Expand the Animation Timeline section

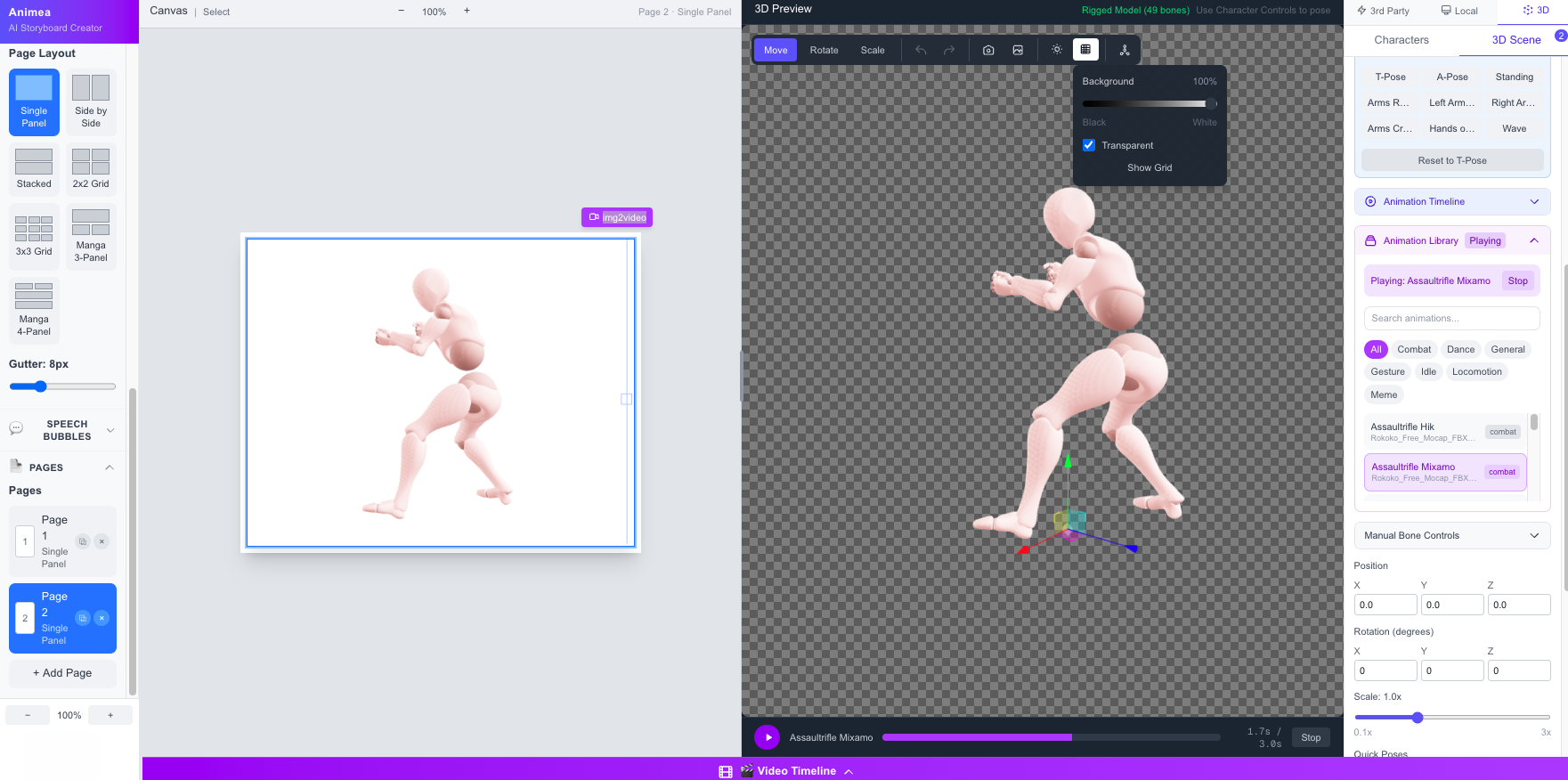coord(1451,202)
